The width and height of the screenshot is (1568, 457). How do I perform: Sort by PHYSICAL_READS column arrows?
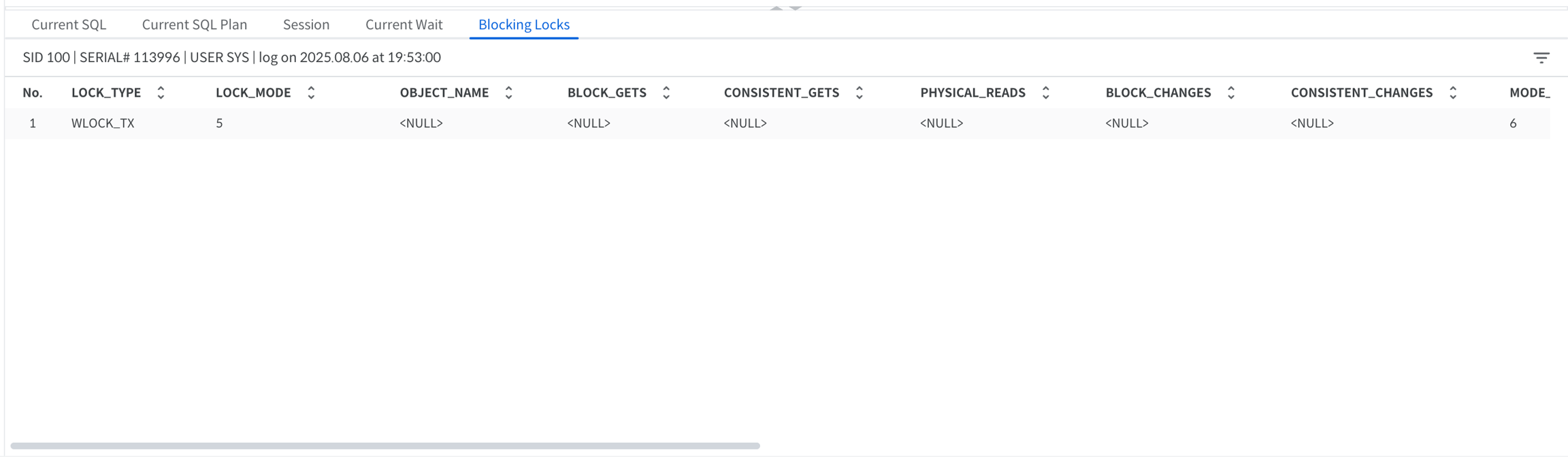(x=1045, y=93)
